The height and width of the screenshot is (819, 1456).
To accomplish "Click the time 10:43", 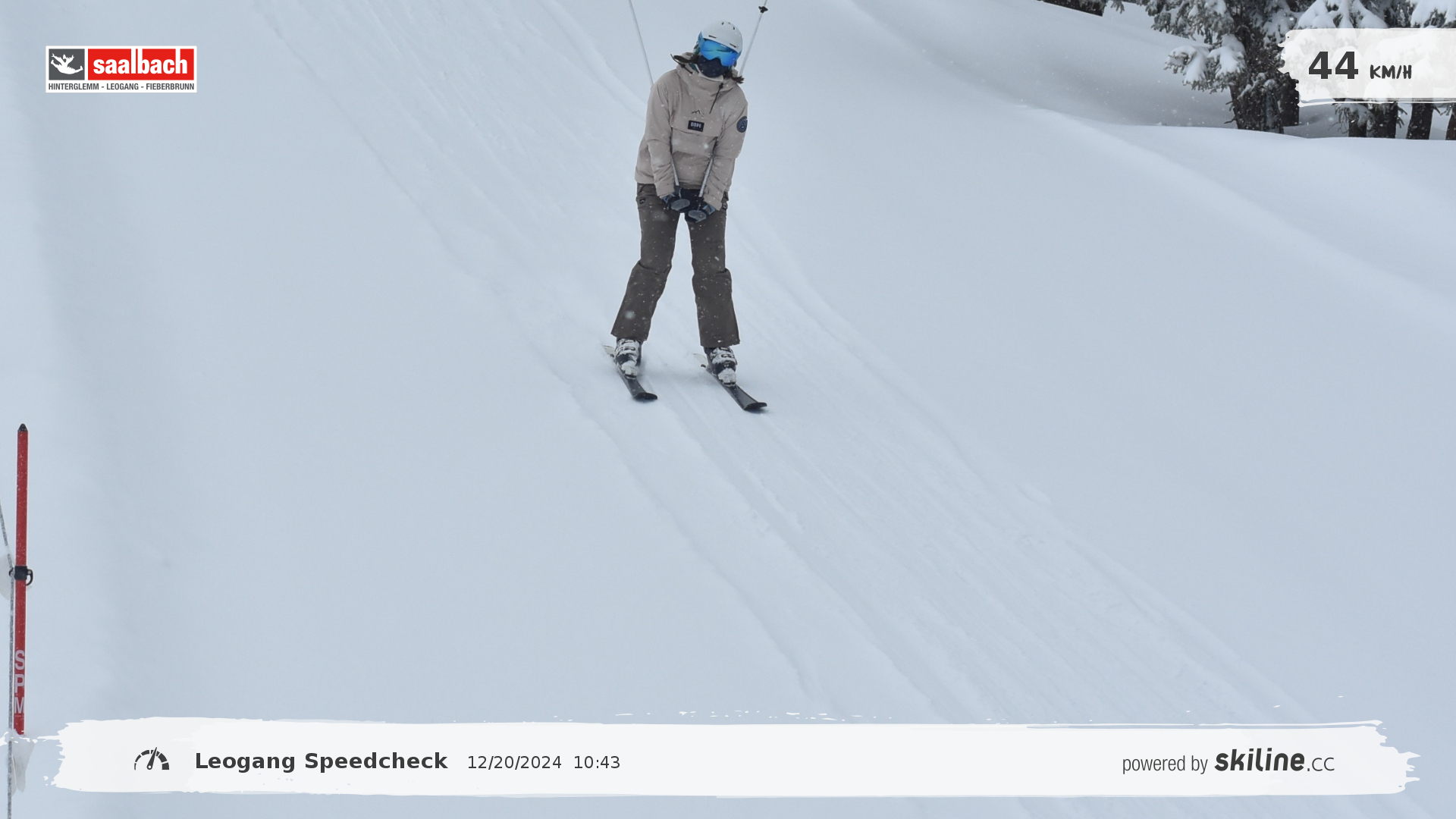I will point(597,763).
